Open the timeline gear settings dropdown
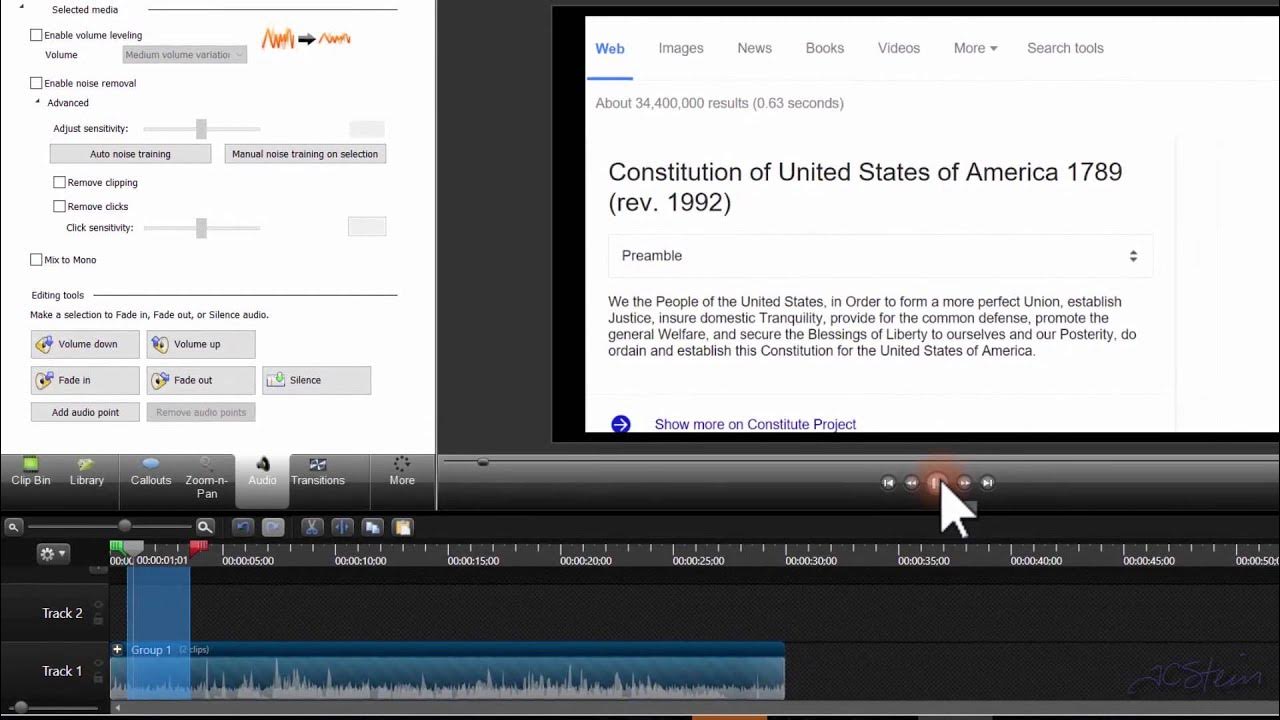Screen dimensions: 1280x720 (52, 553)
